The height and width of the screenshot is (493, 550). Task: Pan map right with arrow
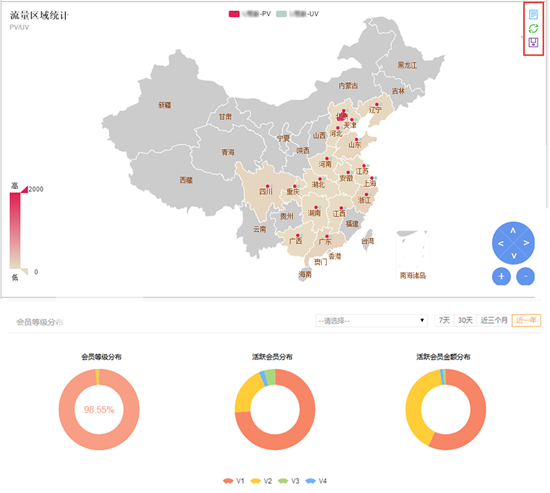(x=526, y=243)
